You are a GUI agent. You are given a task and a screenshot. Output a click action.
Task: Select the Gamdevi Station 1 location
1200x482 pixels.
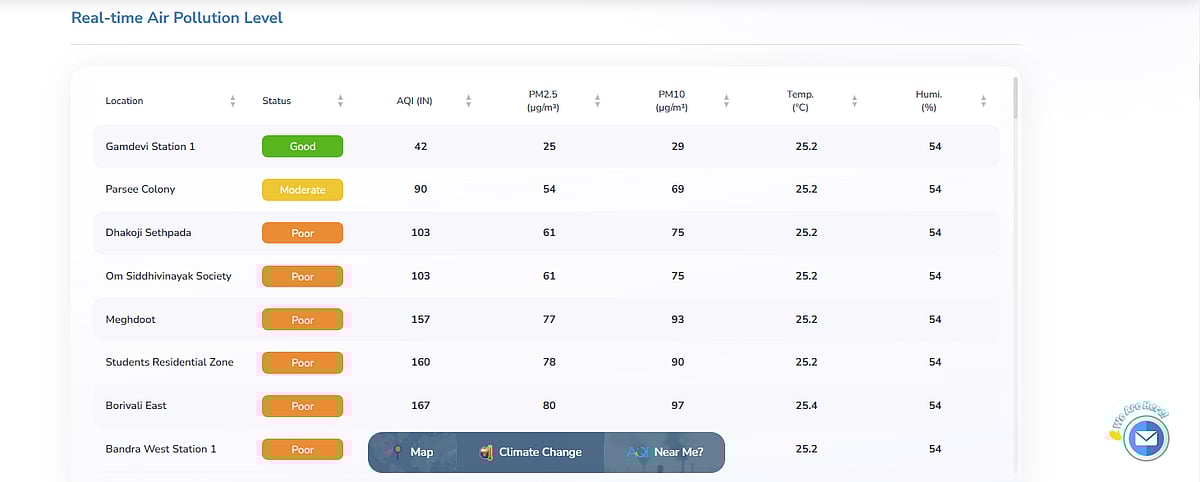[x=150, y=147]
